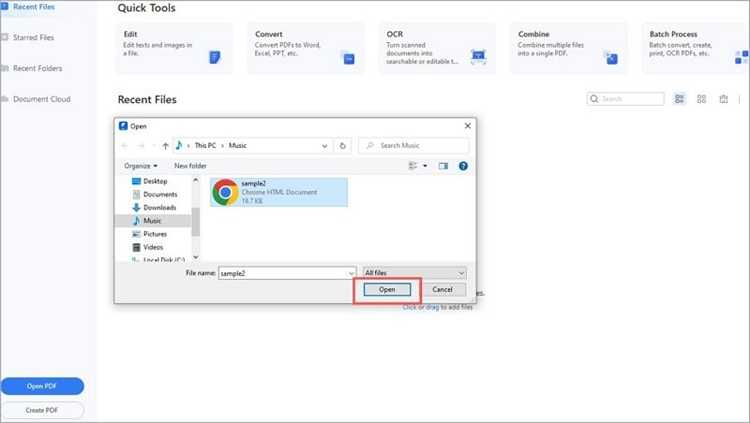Select the sample2 Chrome HTML file
Viewport: 750px width, 423px height.
pyautogui.click(x=279, y=192)
